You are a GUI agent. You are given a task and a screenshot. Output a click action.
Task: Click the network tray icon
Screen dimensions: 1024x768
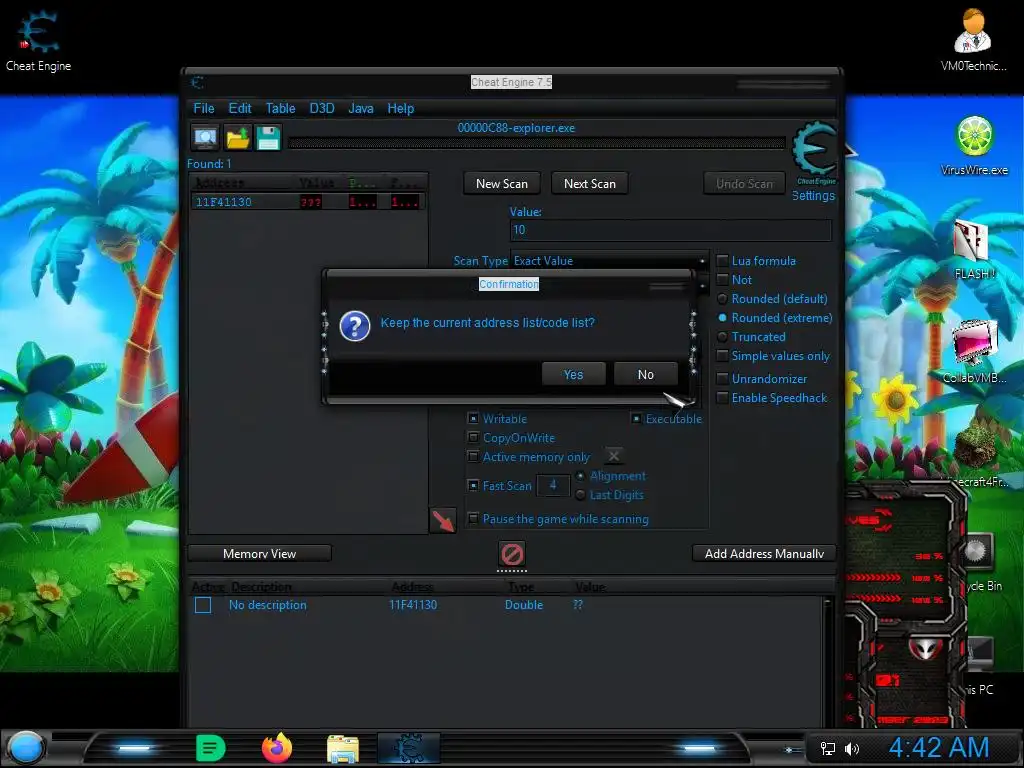[x=827, y=748]
